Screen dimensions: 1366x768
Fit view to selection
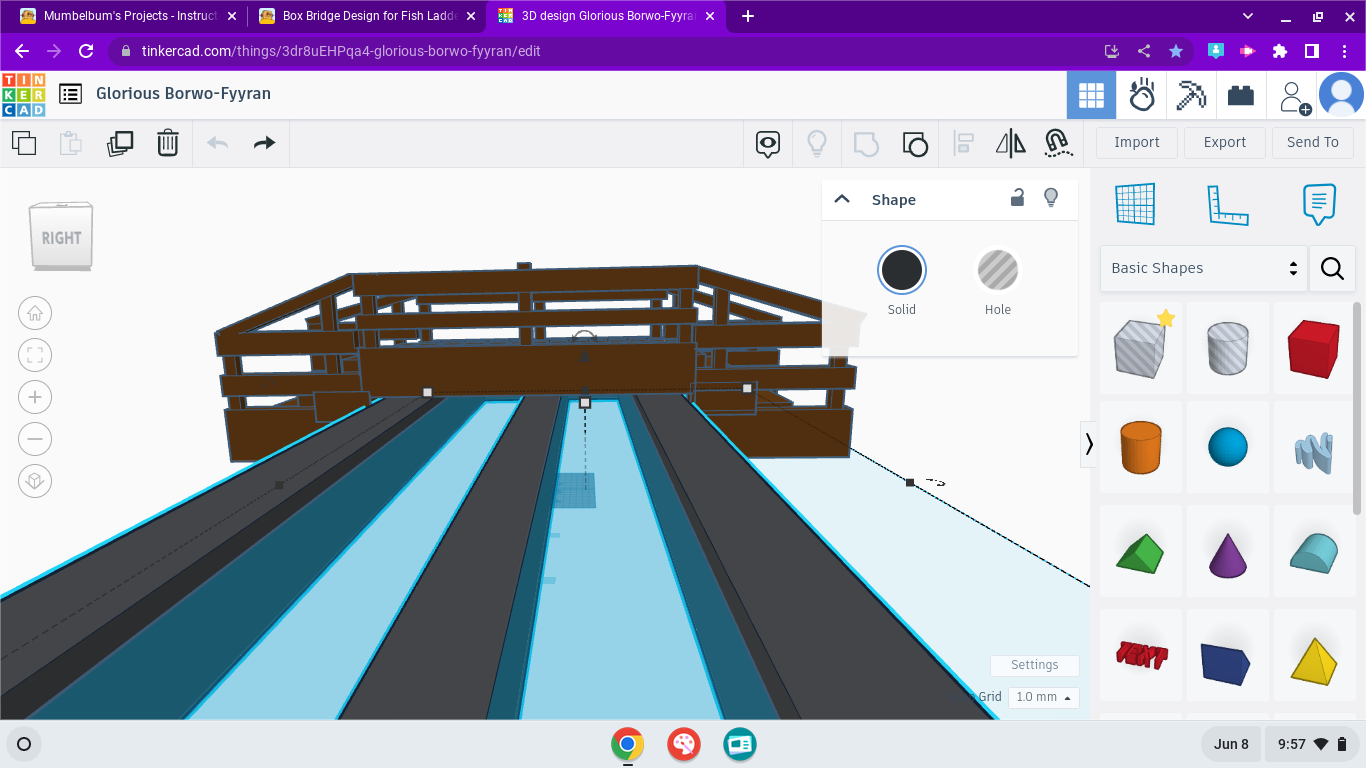pyautogui.click(x=35, y=355)
